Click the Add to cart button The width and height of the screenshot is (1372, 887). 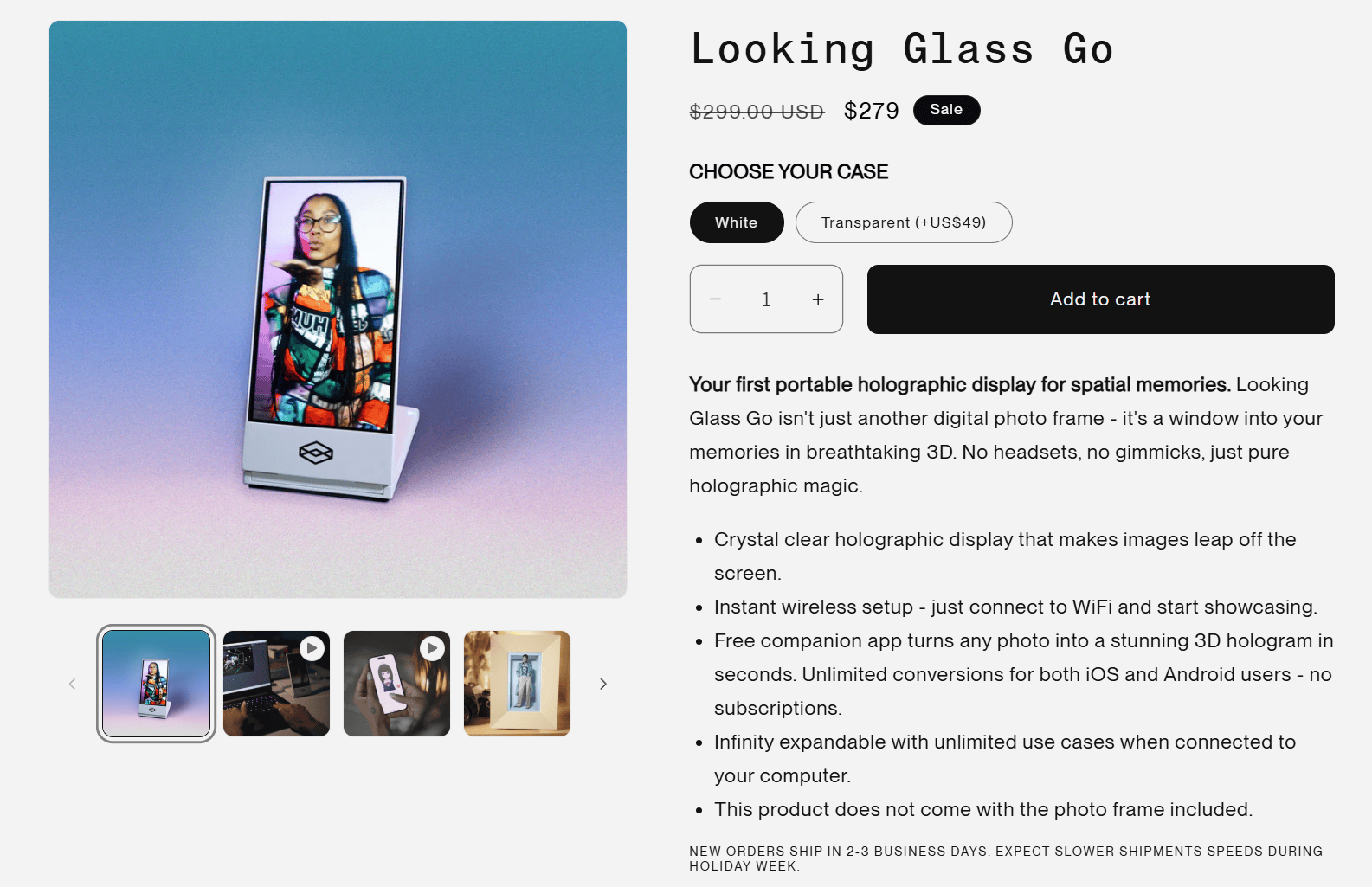pyautogui.click(x=1100, y=299)
